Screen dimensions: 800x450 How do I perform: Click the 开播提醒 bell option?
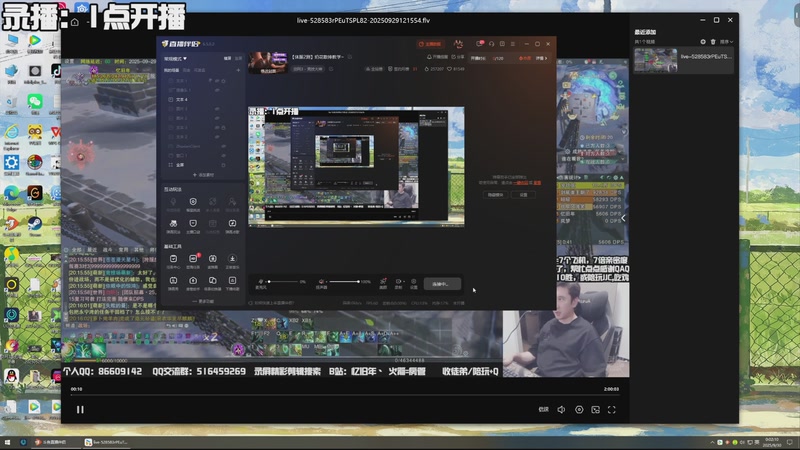pyautogui.click(x=437, y=57)
